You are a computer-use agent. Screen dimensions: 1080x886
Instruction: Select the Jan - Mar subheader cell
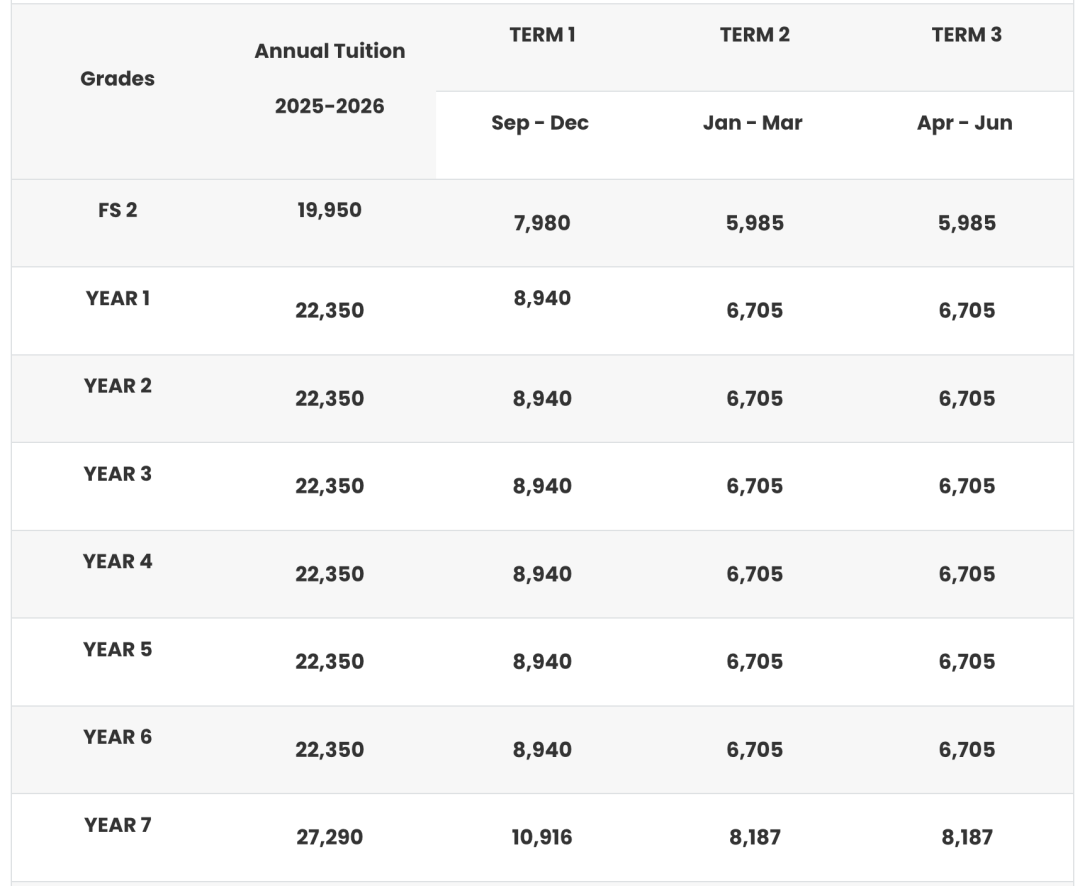[753, 123]
